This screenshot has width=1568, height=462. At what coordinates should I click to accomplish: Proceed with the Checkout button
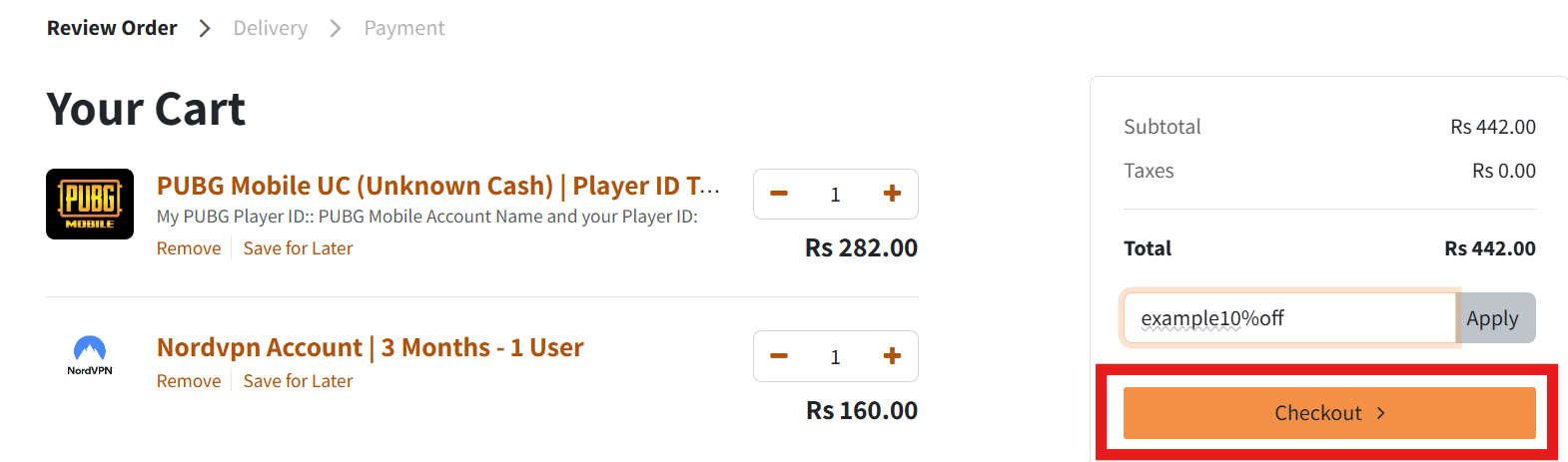(x=1329, y=413)
